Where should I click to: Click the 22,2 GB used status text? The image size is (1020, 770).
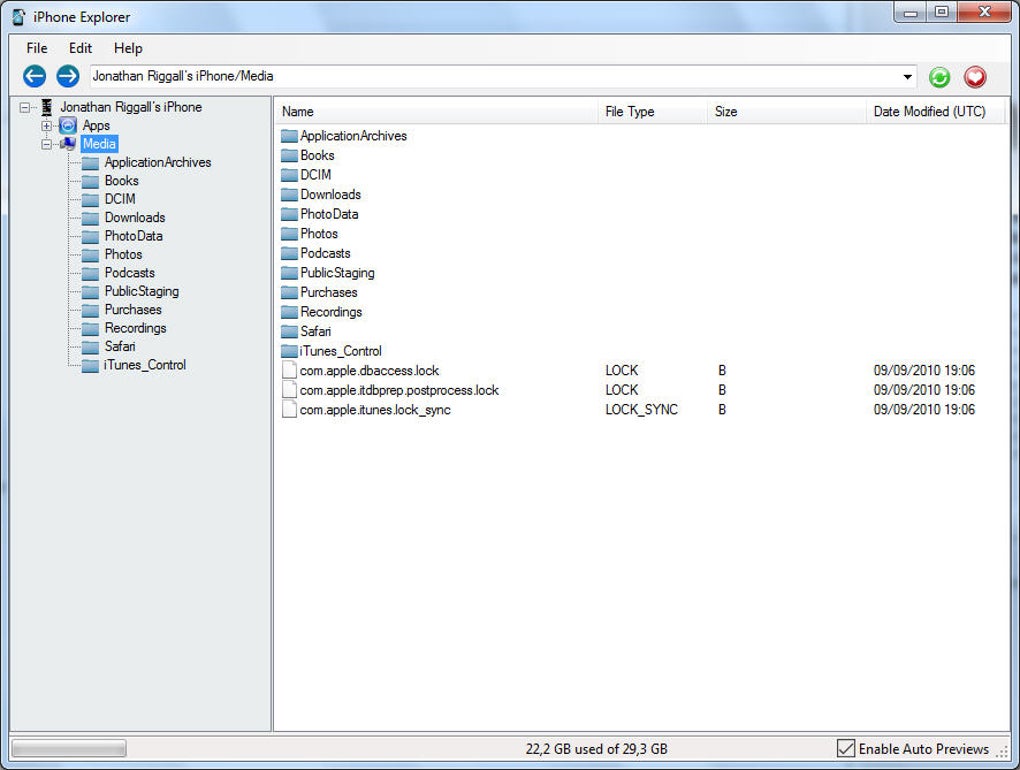[x=597, y=749]
